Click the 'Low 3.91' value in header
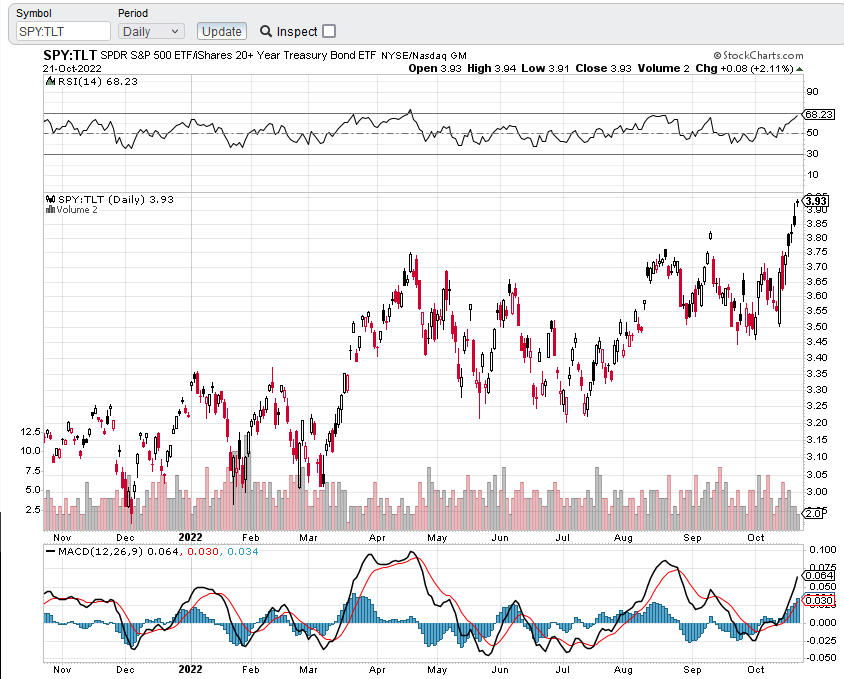The image size is (844, 679). (x=545, y=68)
